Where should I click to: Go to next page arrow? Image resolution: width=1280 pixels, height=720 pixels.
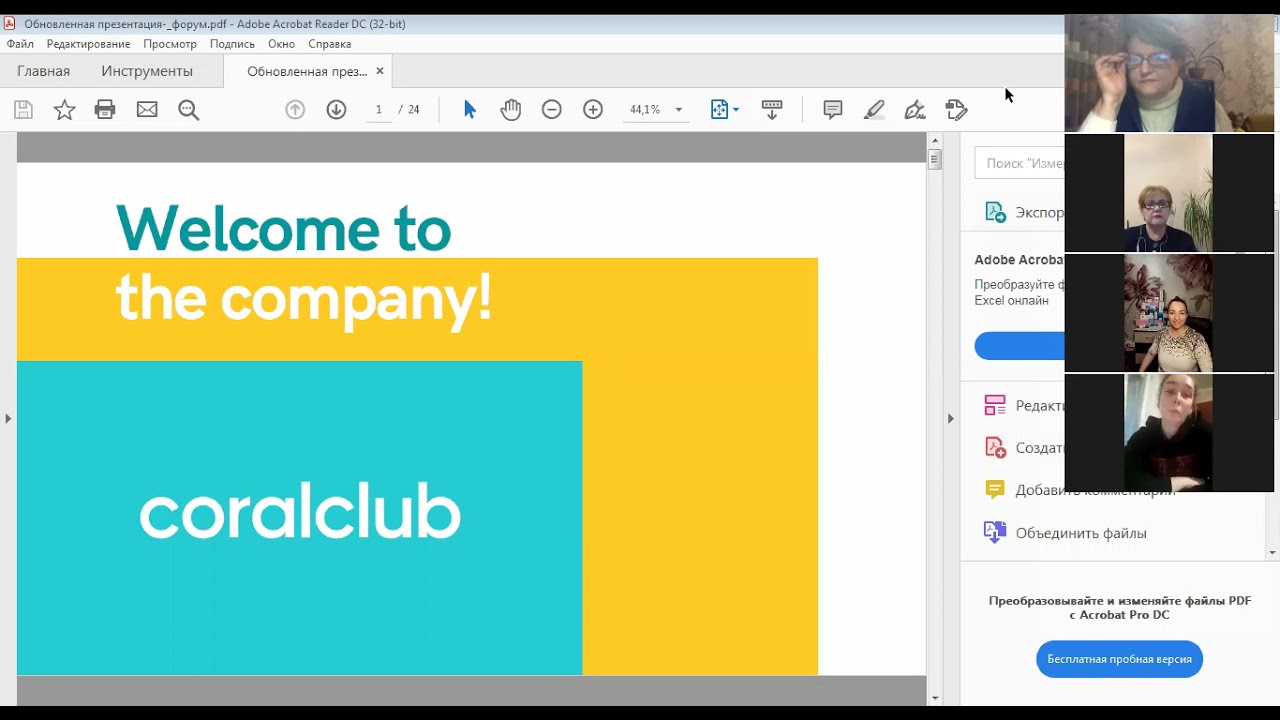[336, 110]
